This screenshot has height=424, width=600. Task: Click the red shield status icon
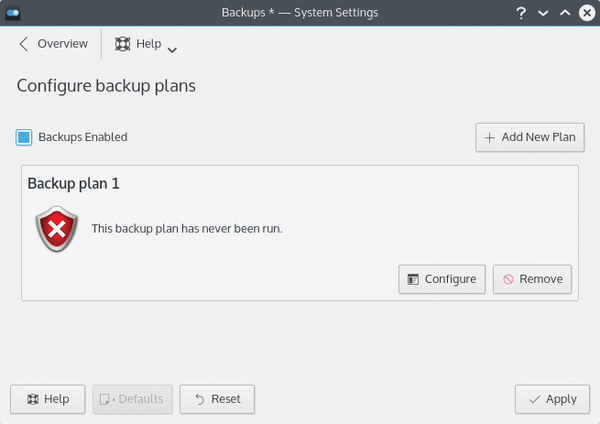tap(57, 229)
